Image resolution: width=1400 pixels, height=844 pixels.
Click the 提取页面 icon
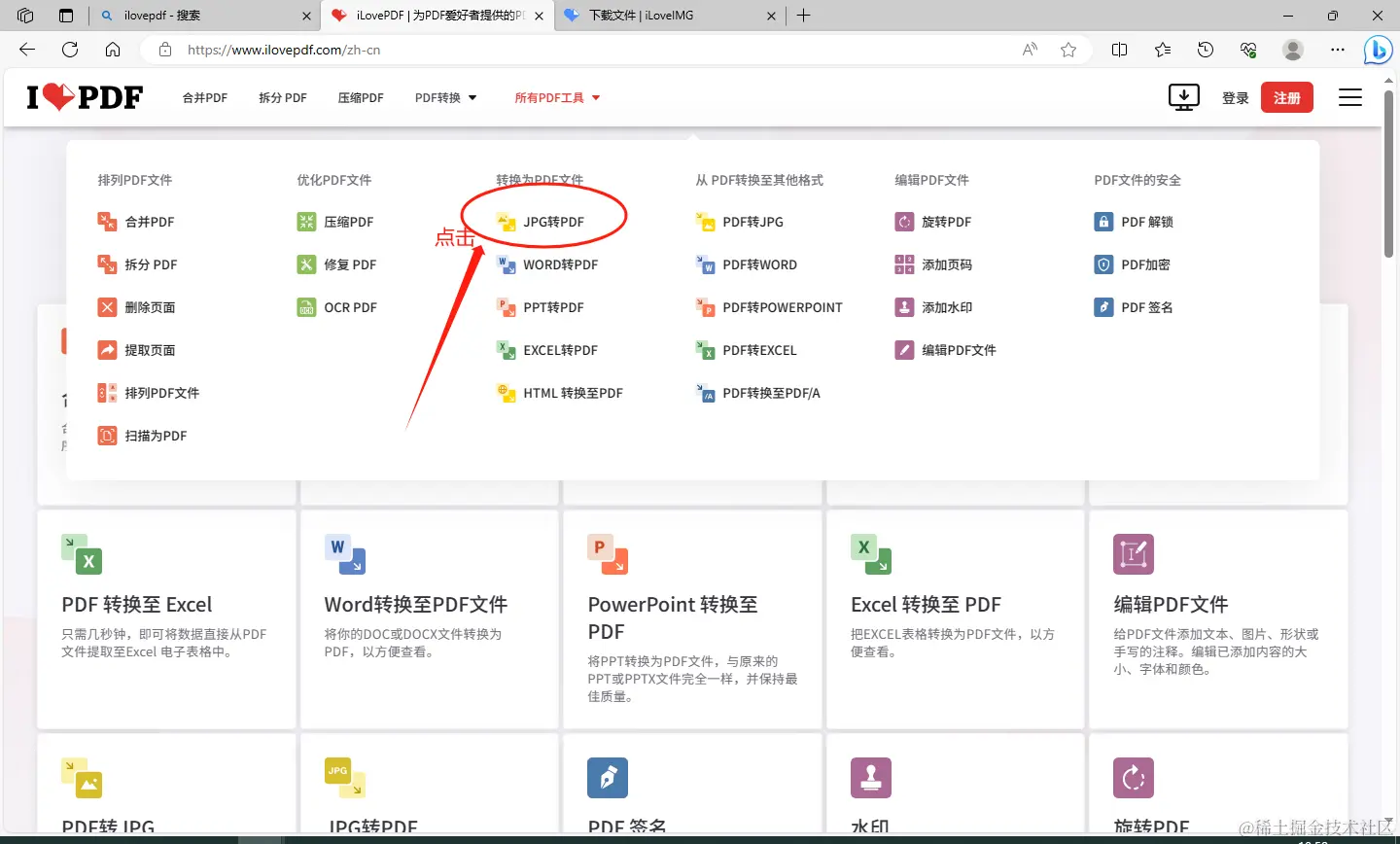(107, 350)
